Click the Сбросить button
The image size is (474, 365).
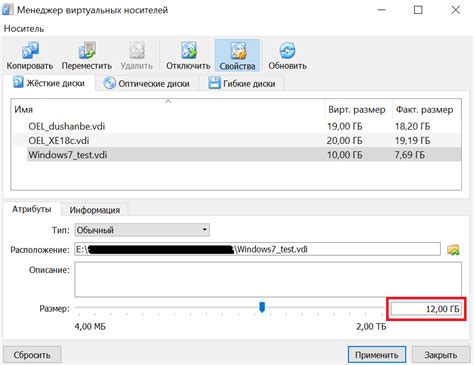coord(32,355)
